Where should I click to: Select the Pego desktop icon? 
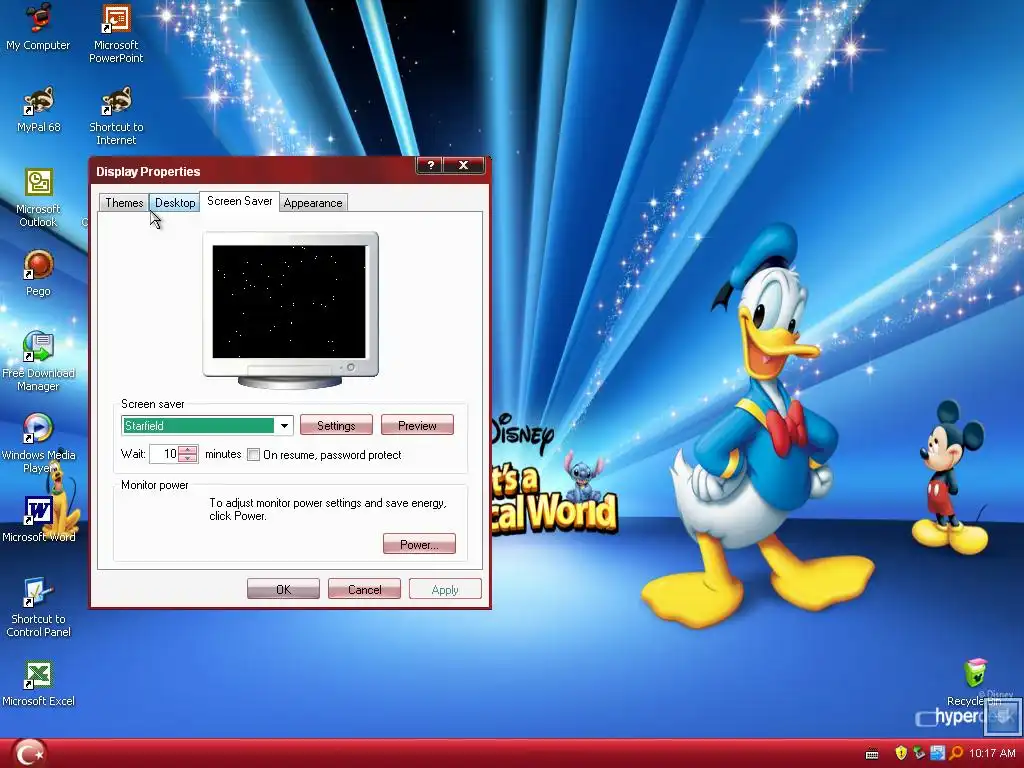coord(38,273)
